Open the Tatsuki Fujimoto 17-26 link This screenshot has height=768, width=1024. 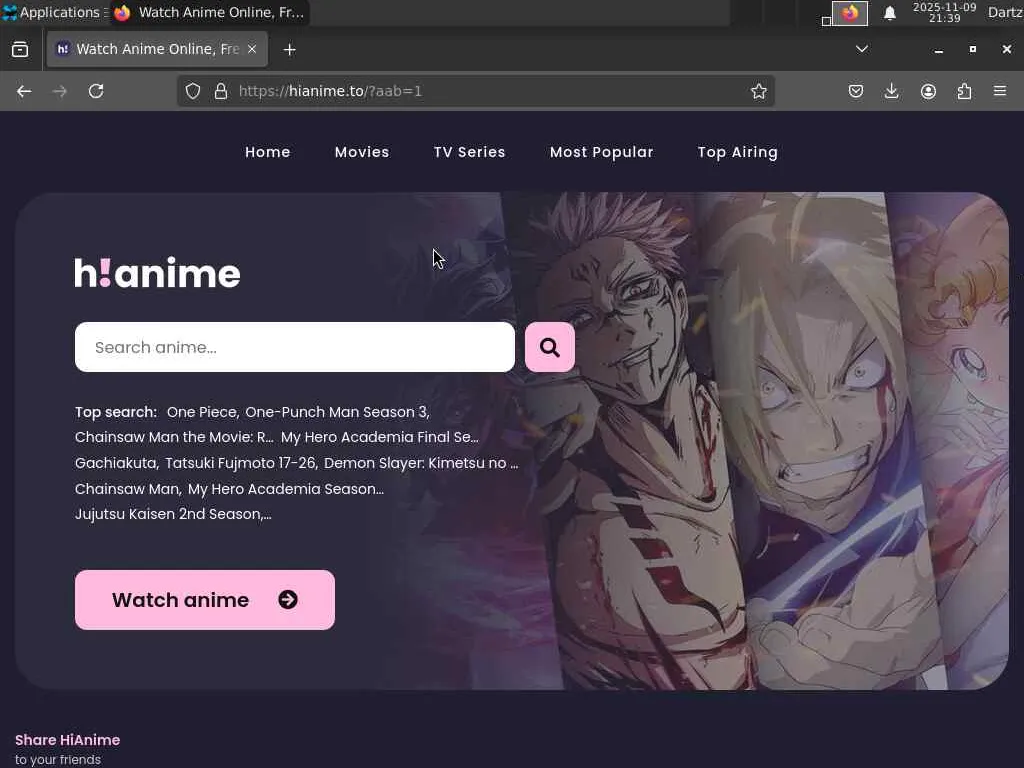[x=242, y=463]
